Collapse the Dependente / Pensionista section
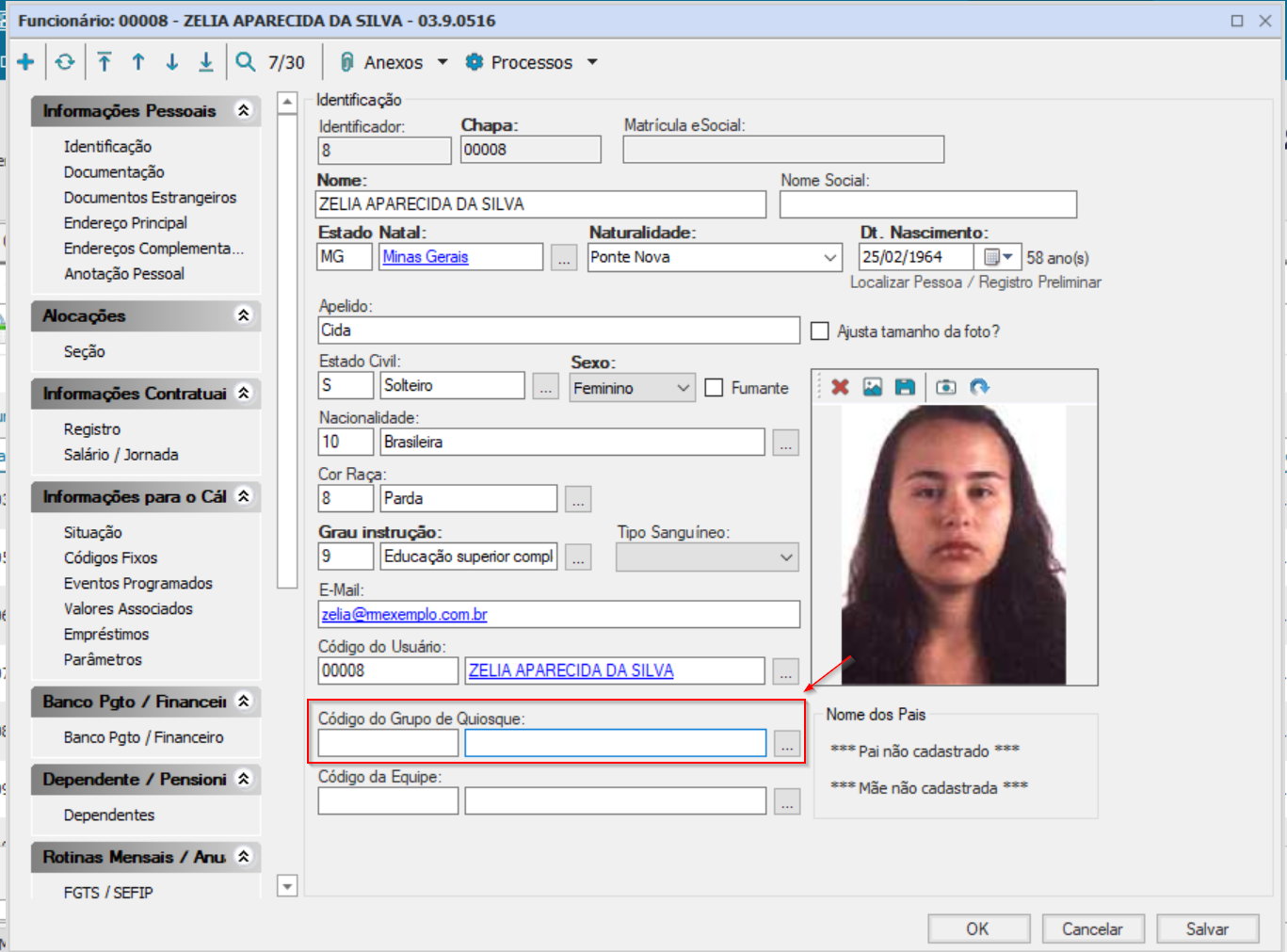 point(244,779)
